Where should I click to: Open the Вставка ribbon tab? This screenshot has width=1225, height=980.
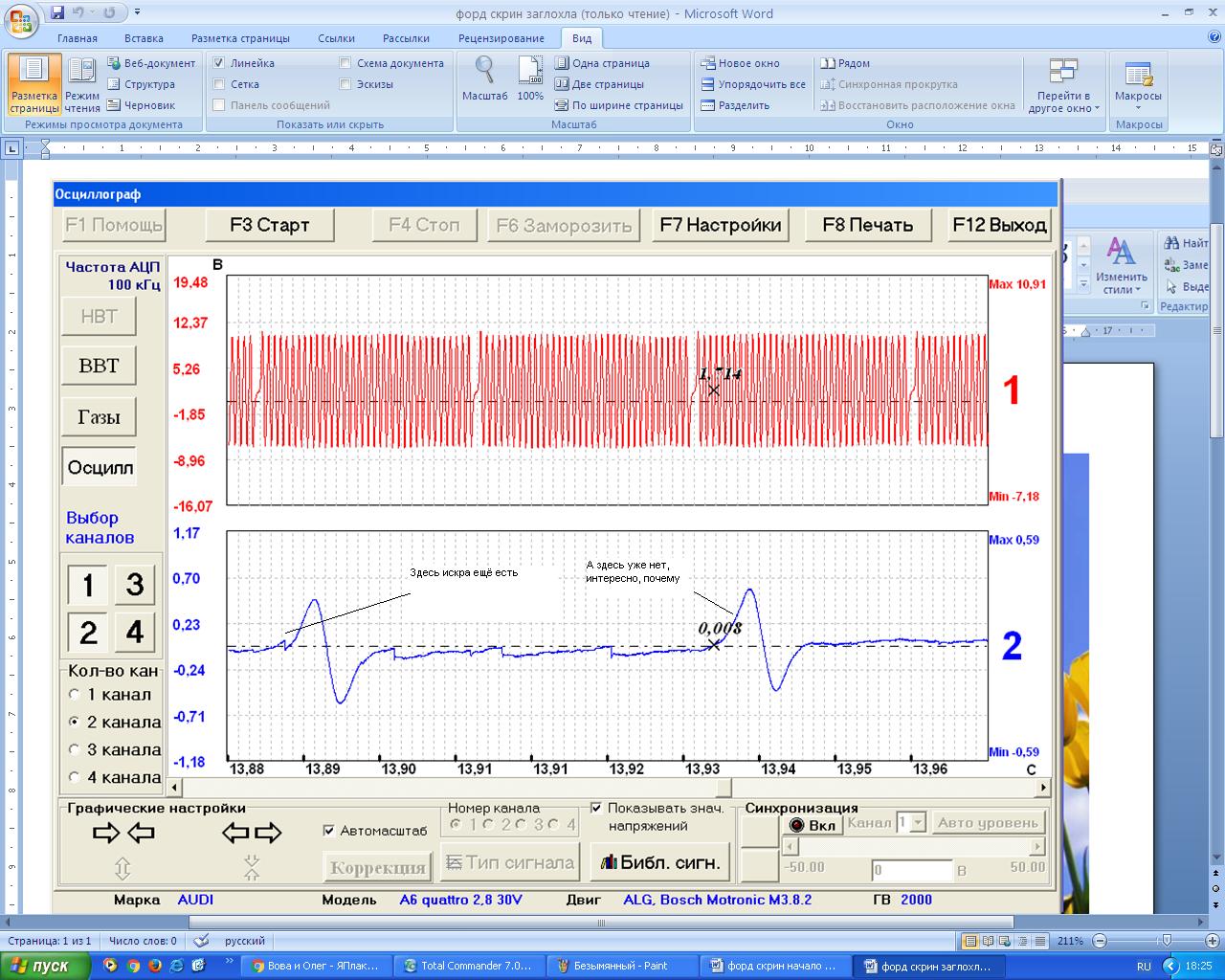click(144, 38)
